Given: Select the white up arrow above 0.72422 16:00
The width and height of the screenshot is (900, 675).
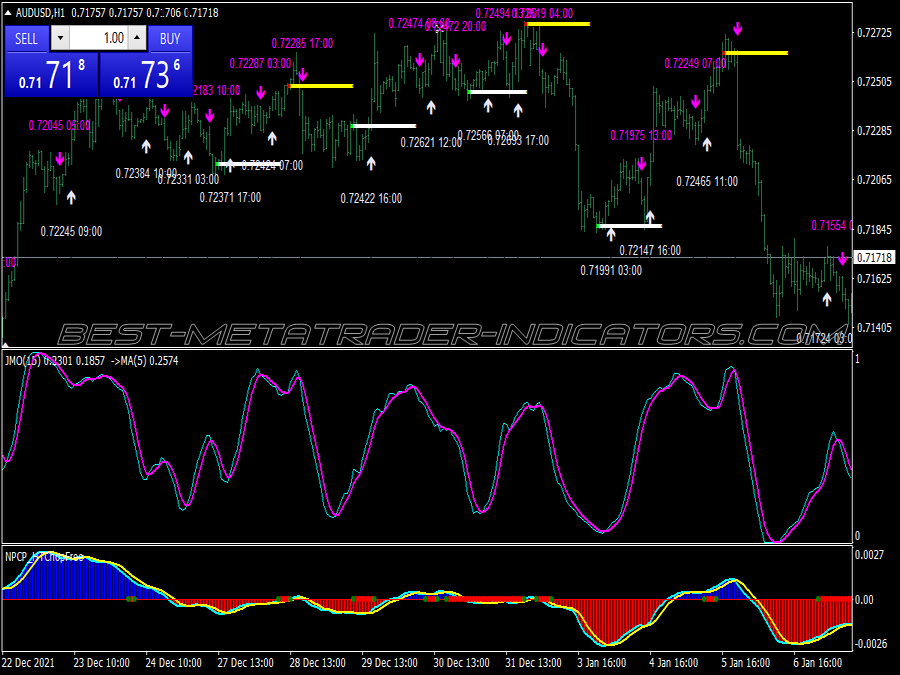Looking at the screenshot, I should (x=371, y=164).
